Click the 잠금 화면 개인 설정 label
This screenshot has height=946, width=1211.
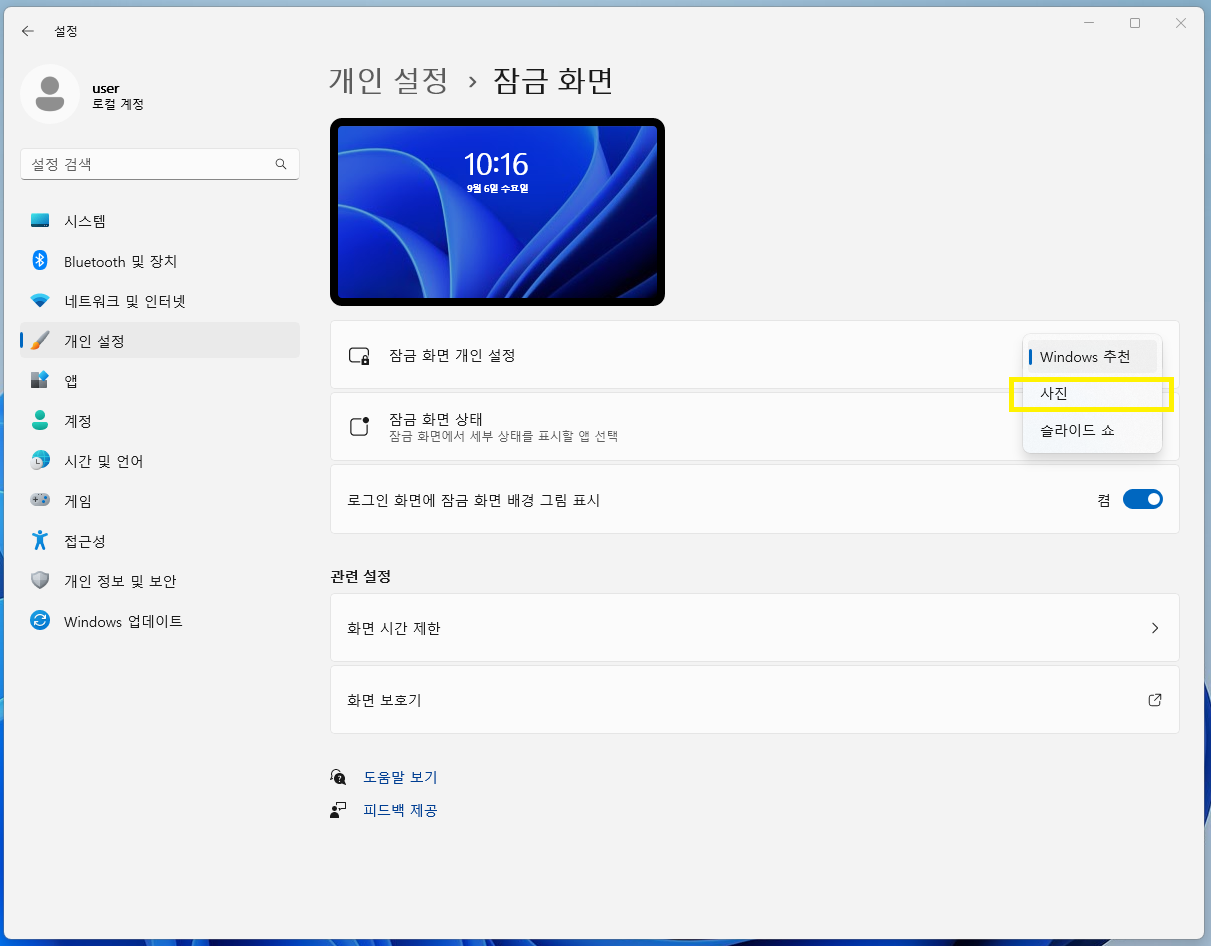(452, 355)
